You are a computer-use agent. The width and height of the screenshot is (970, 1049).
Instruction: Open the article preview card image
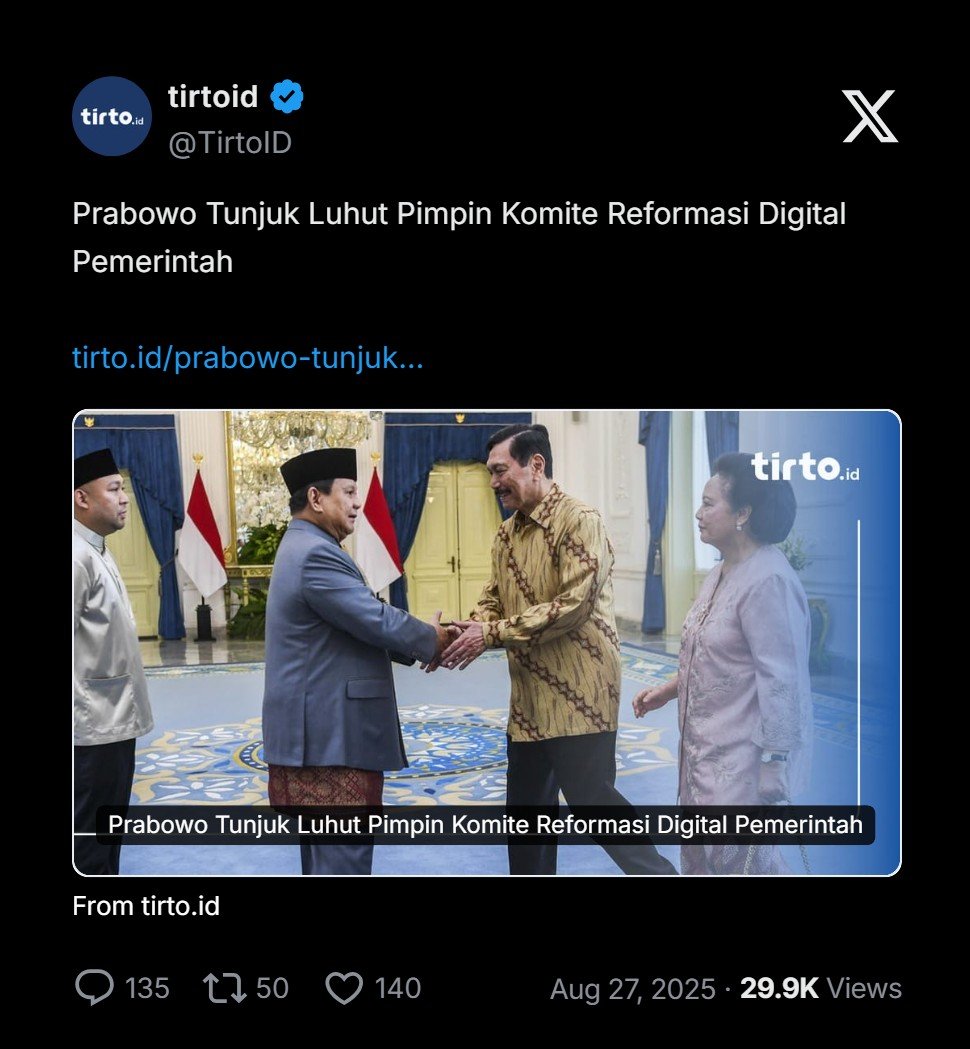click(486, 642)
